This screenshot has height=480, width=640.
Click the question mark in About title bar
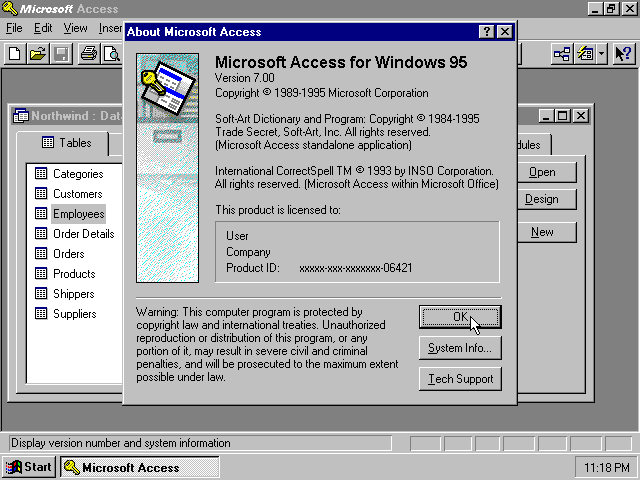pos(487,32)
